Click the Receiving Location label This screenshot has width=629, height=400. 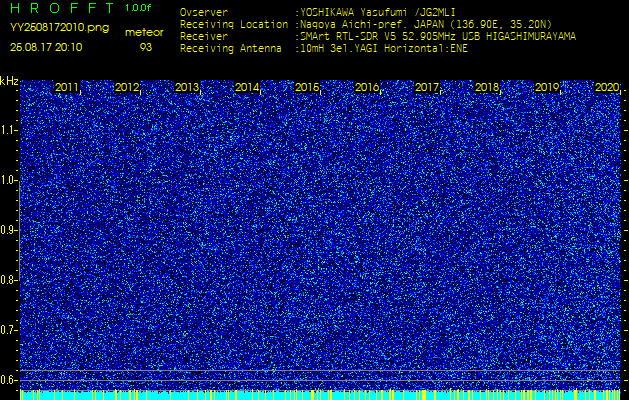[234, 24]
